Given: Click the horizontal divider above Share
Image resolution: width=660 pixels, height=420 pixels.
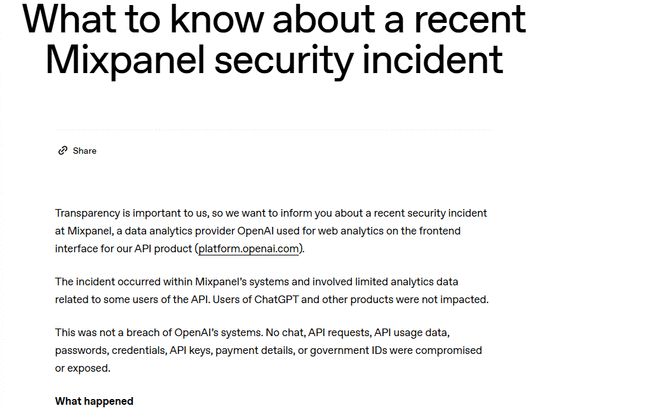Looking at the screenshot, I should tap(273, 129).
